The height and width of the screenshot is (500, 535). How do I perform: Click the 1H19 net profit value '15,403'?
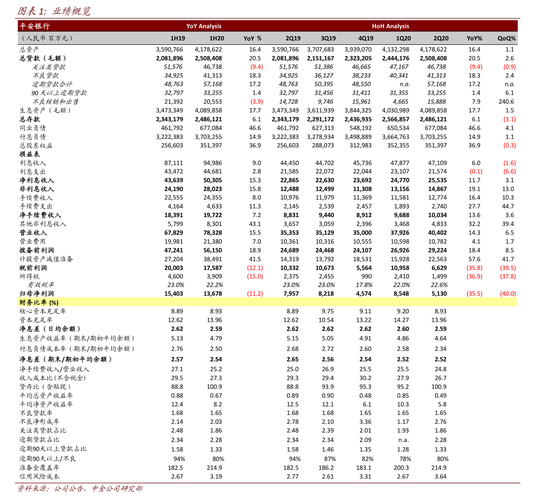[x=174, y=294]
